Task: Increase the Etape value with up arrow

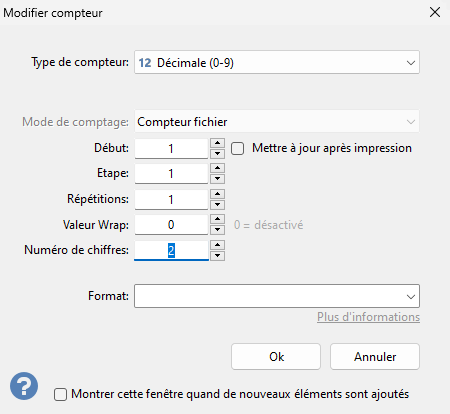Action: [x=218, y=168]
